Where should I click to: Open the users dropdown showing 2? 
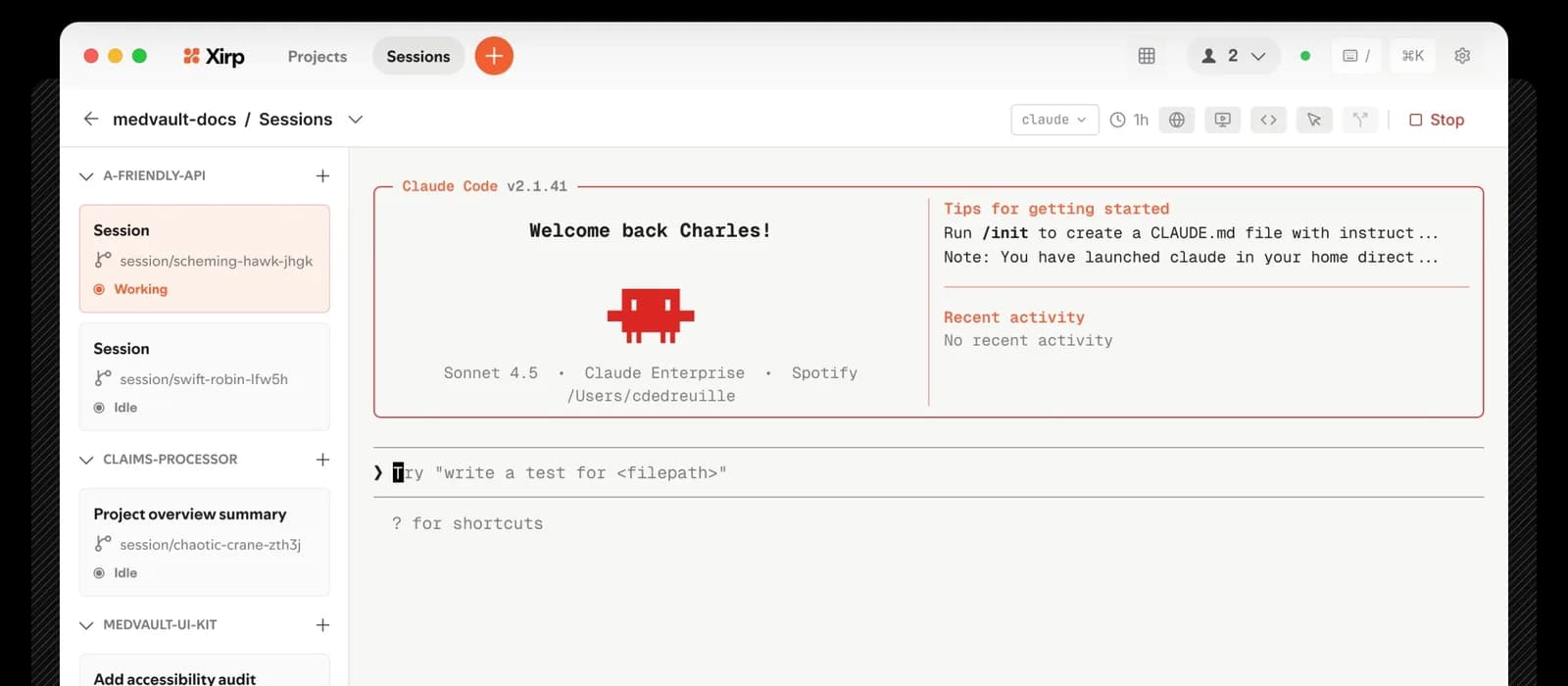[x=1233, y=56]
